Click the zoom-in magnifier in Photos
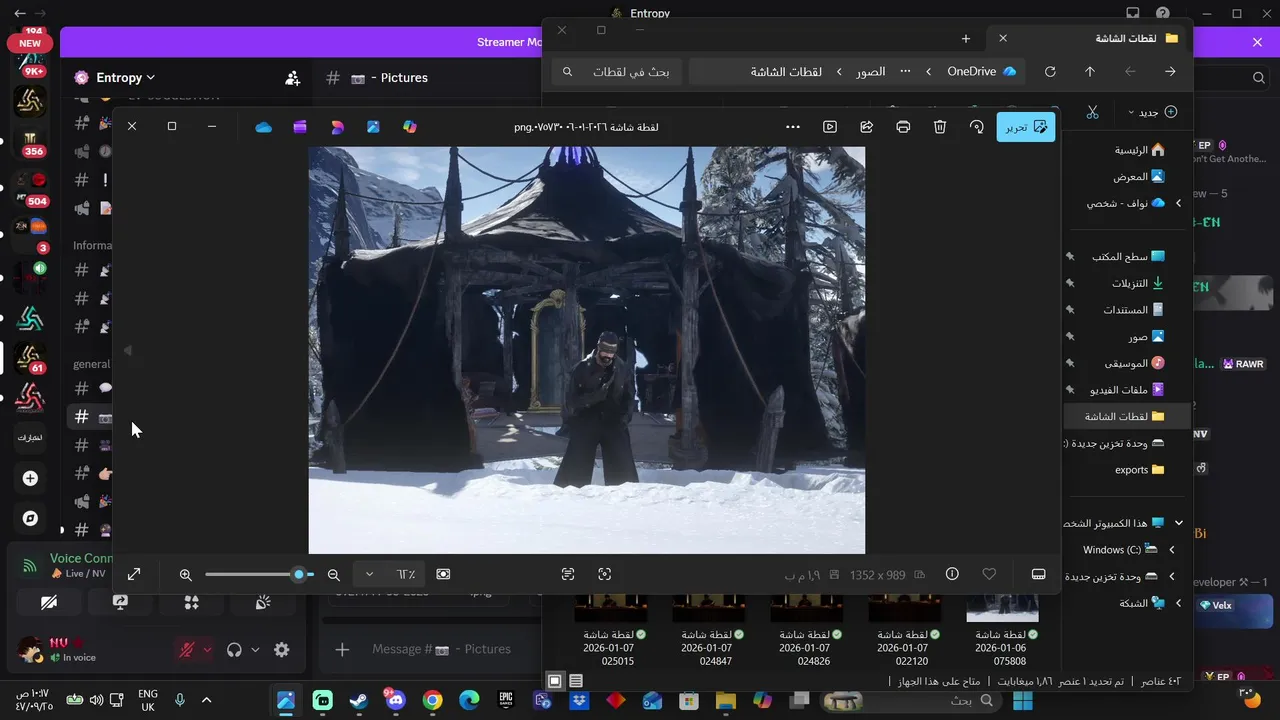The height and width of the screenshot is (720, 1280). click(x=186, y=575)
